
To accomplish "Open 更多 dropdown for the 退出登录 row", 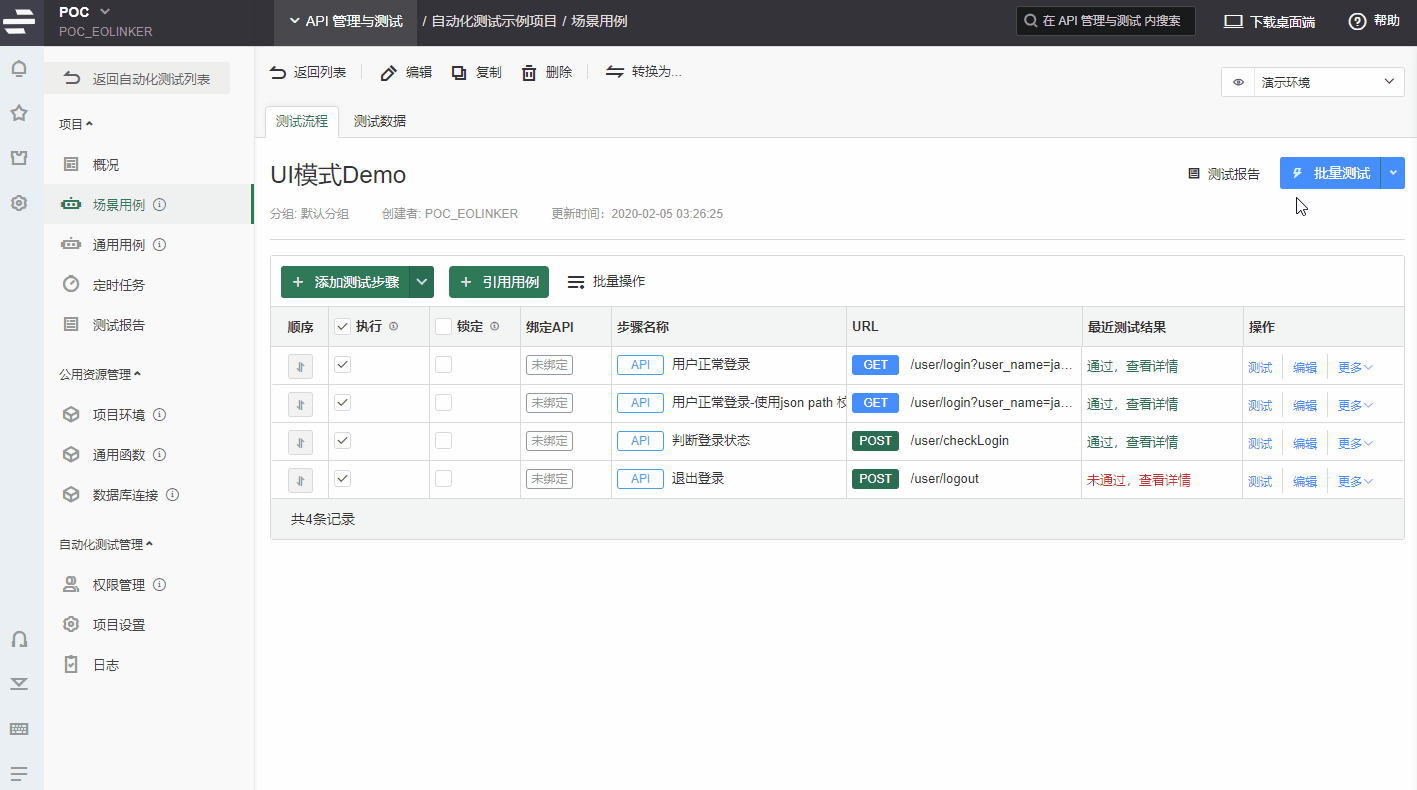I will tap(1355, 481).
